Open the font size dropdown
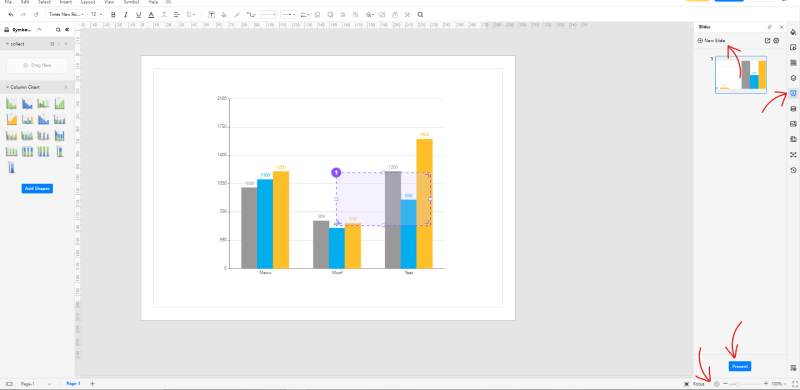Screen dimensions: 800x390 click(x=96, y=15)
